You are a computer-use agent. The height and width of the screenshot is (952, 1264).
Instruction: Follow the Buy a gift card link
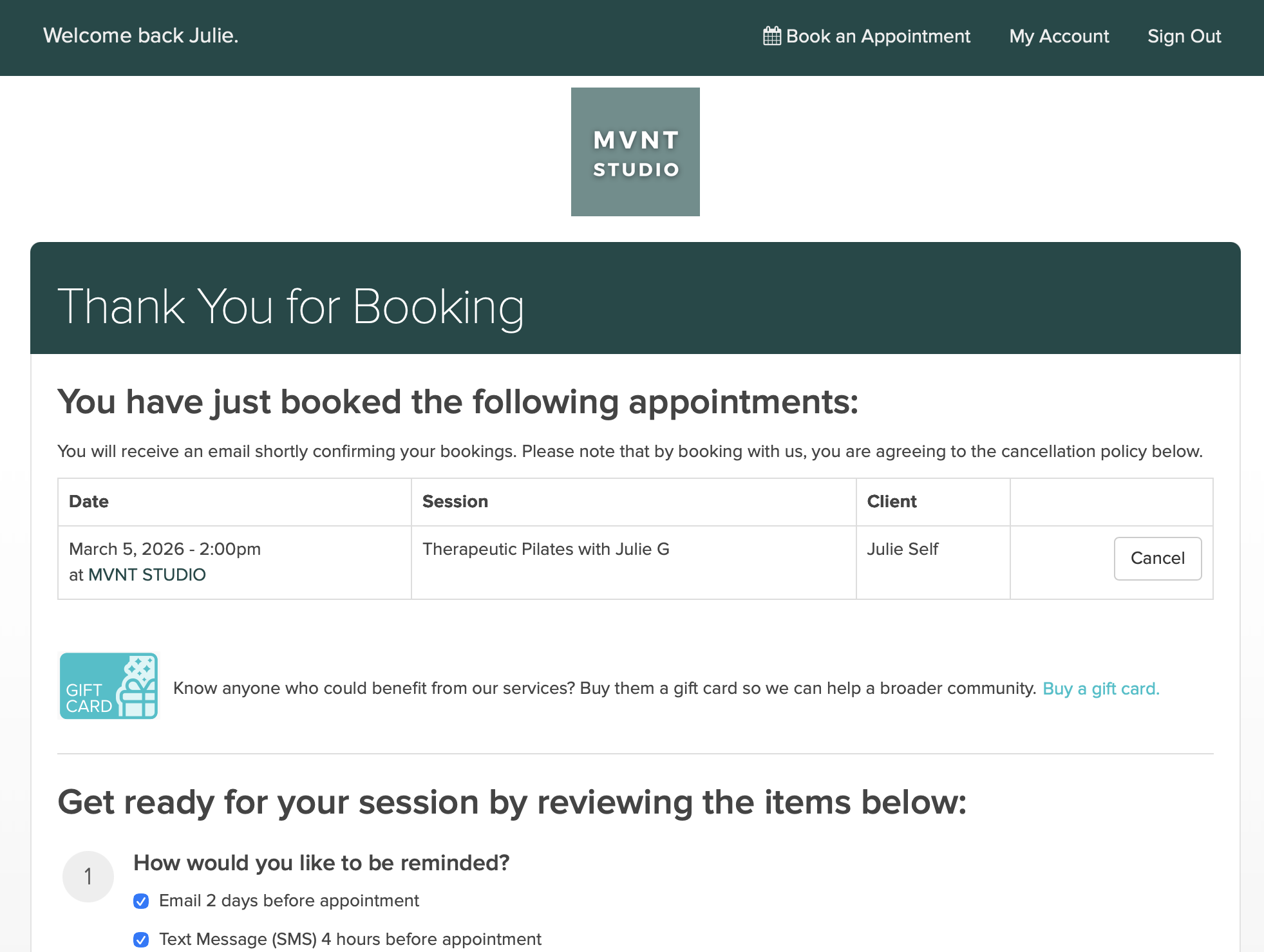[x=1101, y=689]
